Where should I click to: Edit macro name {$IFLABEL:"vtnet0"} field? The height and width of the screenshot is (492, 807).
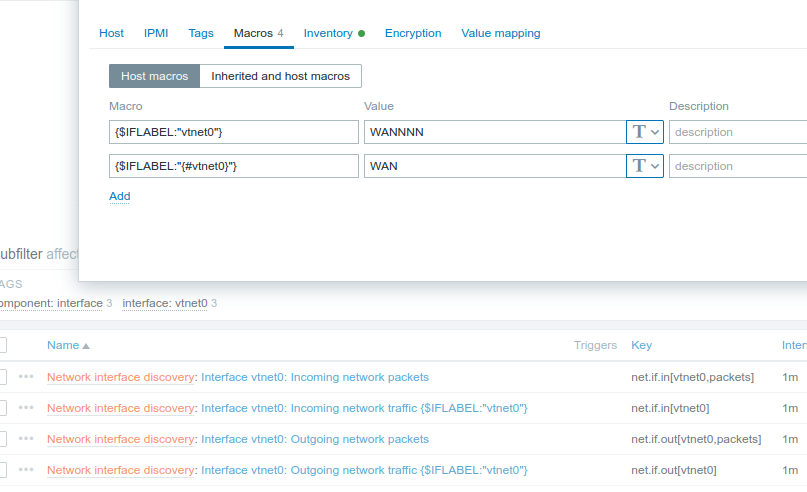234,132
